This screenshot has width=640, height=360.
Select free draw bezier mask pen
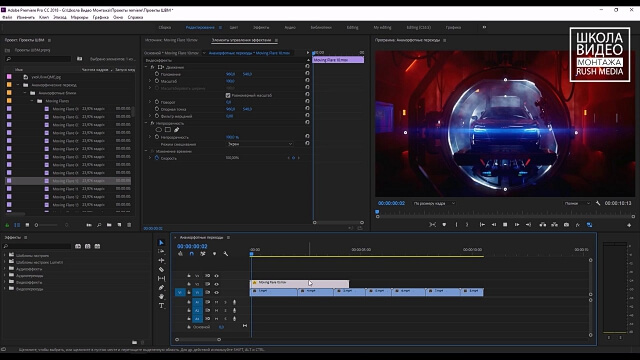coord(176,130)
